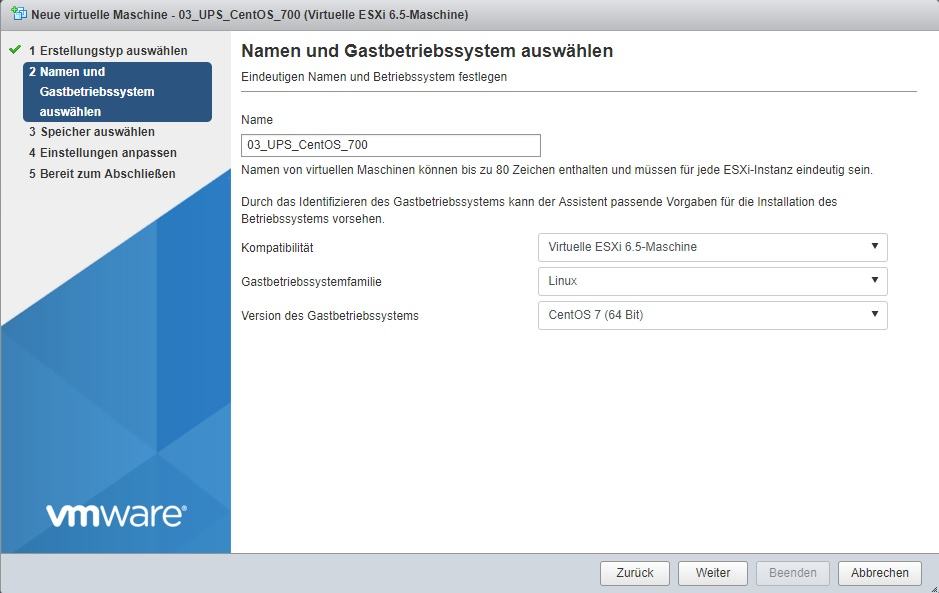Click the Weiter button
Image resolution: width=939 pixels, height=593 pixels.
click(x=713, y=573)
